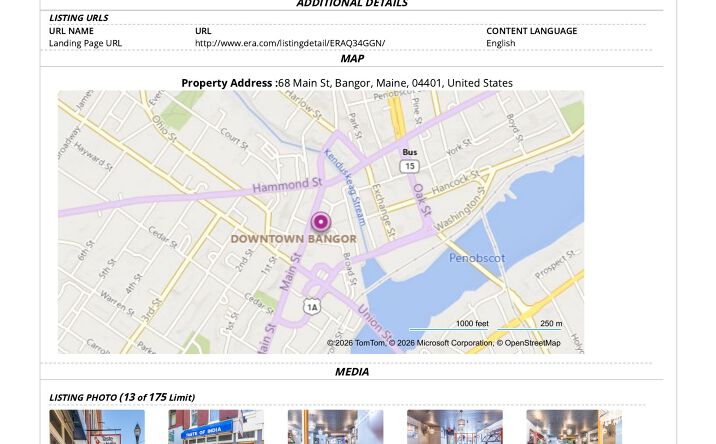Click the Cedar St label near 6th St
716x444 pixels.
pyautogui.click(x=163, y=237)
